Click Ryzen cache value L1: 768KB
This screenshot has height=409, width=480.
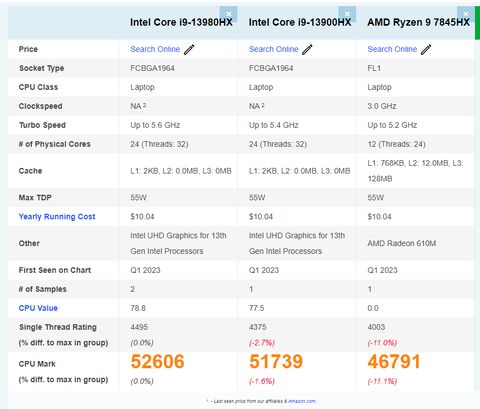click(385, 163)
